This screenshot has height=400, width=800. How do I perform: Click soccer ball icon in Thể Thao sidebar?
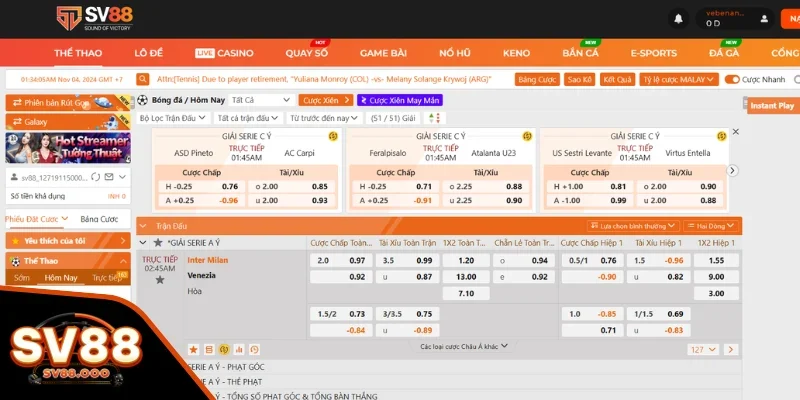tap(15, 261)
